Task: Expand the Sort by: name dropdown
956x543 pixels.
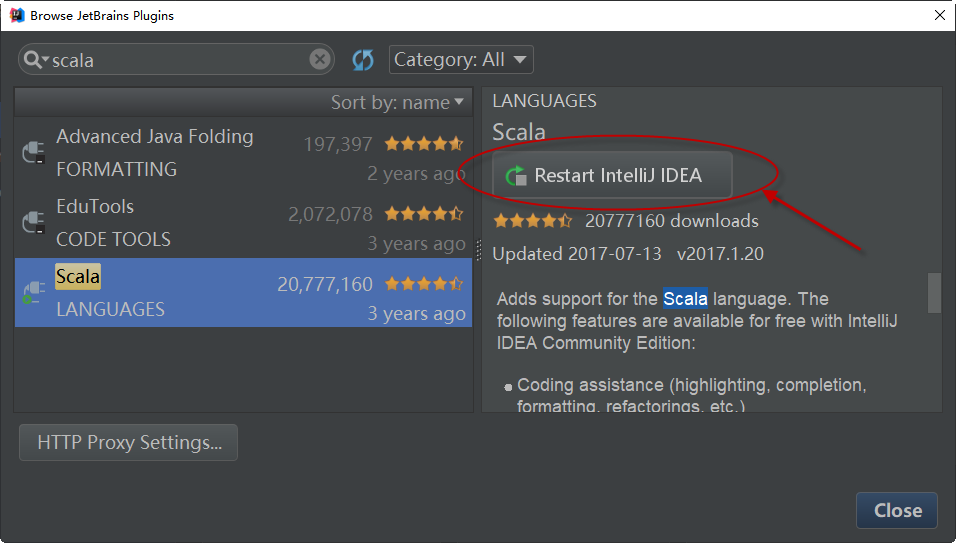Action: [398, 102]
